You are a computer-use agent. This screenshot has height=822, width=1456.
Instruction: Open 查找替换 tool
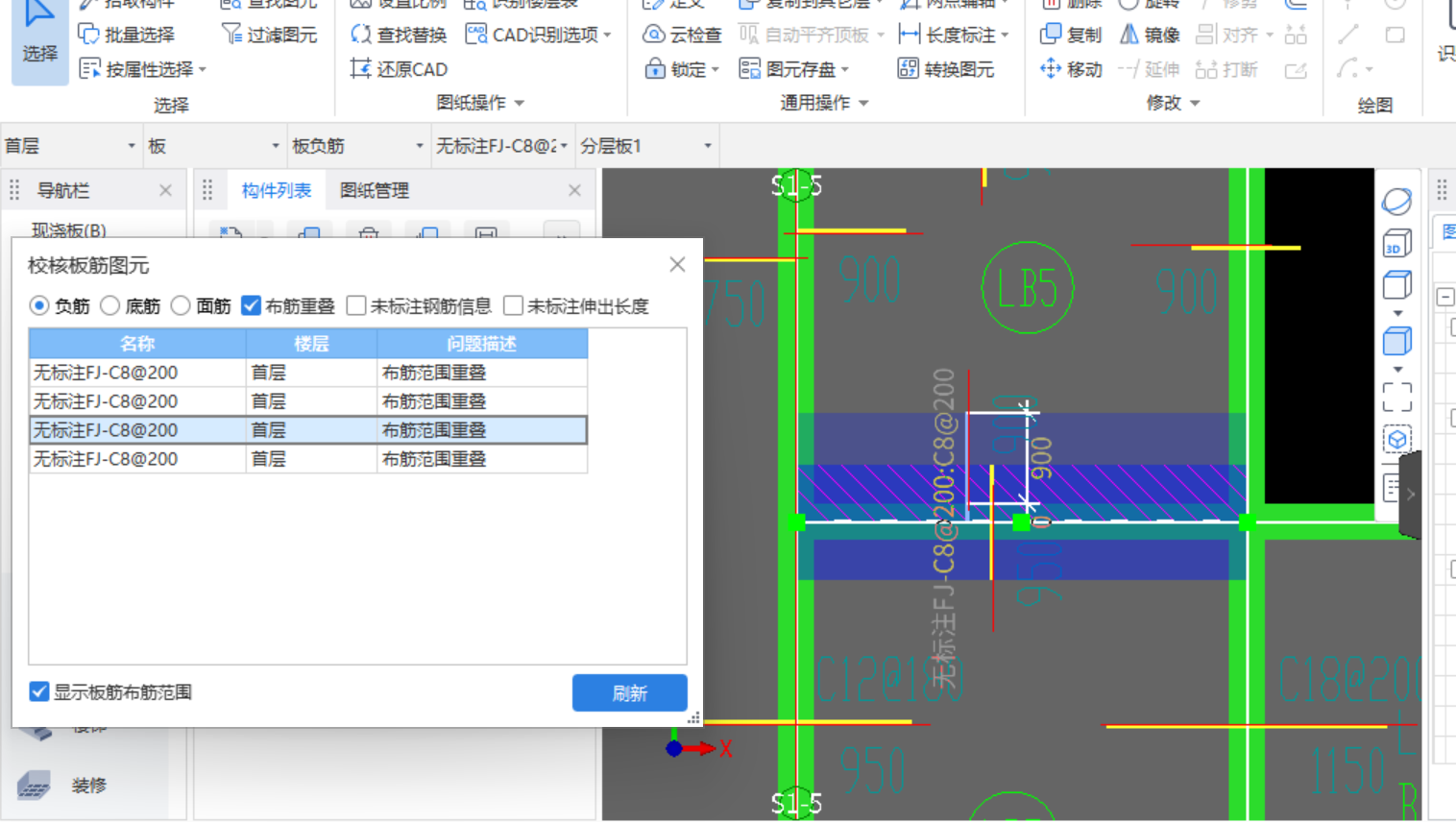tap(399, 35)
